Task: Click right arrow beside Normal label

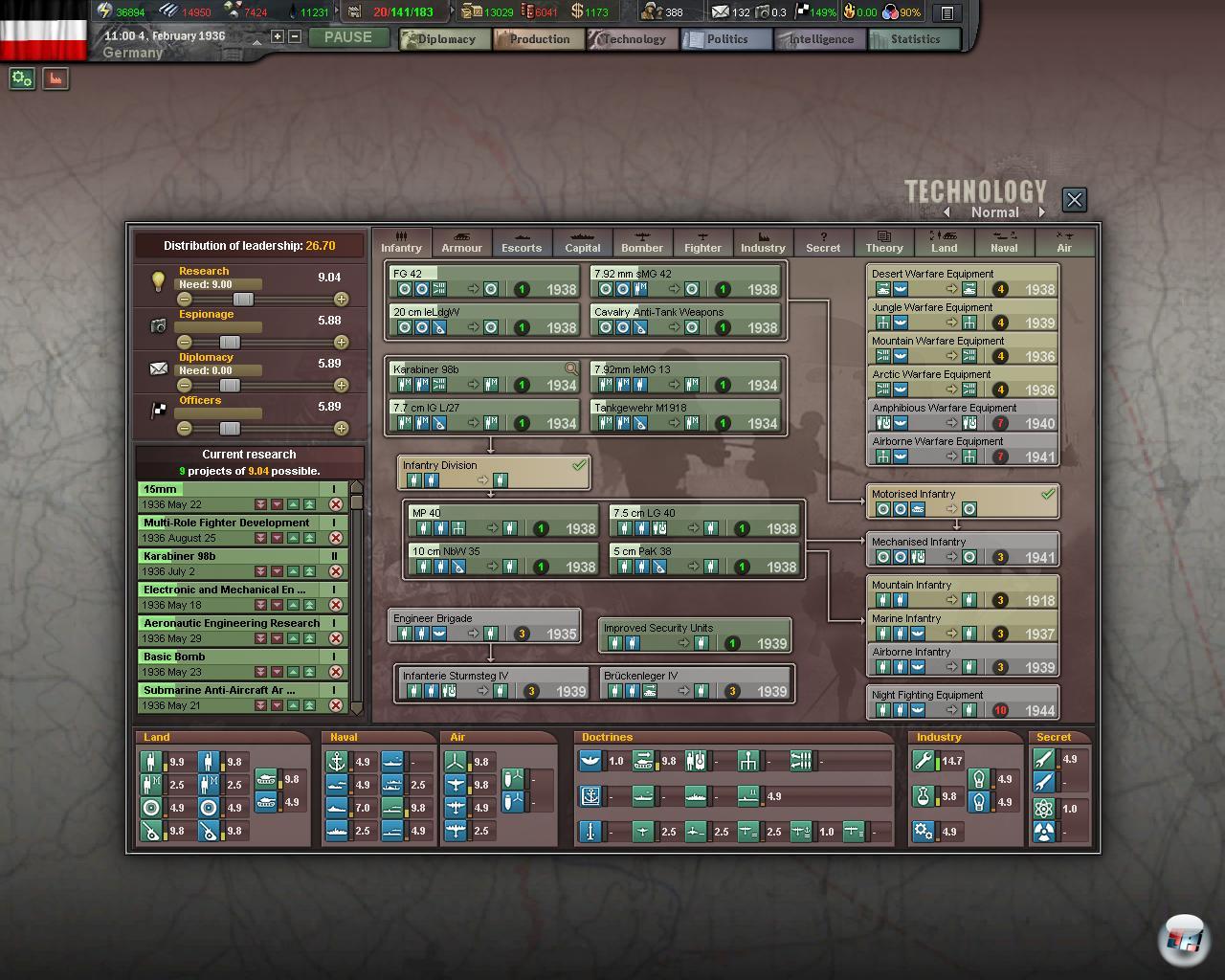Action: coord(1042,212)
